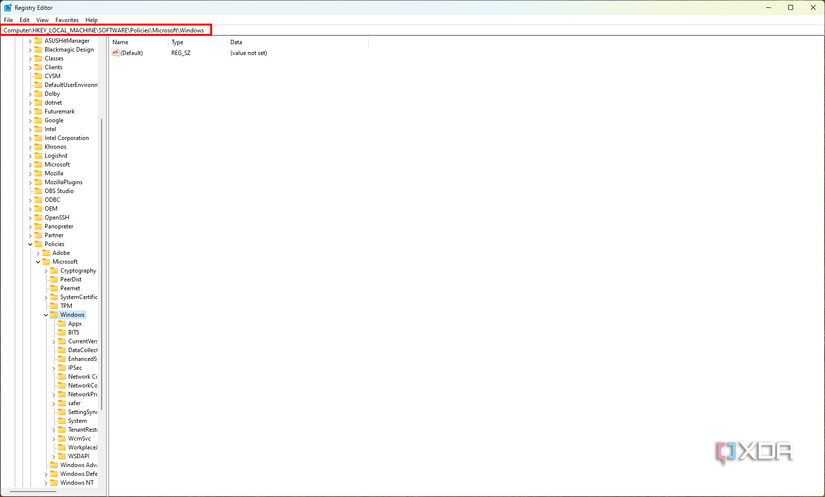Click the BITS folder icon

click(62, 332)
